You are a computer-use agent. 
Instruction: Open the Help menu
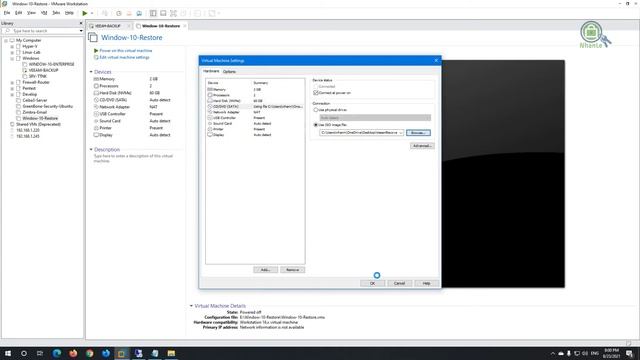(69, 13)
